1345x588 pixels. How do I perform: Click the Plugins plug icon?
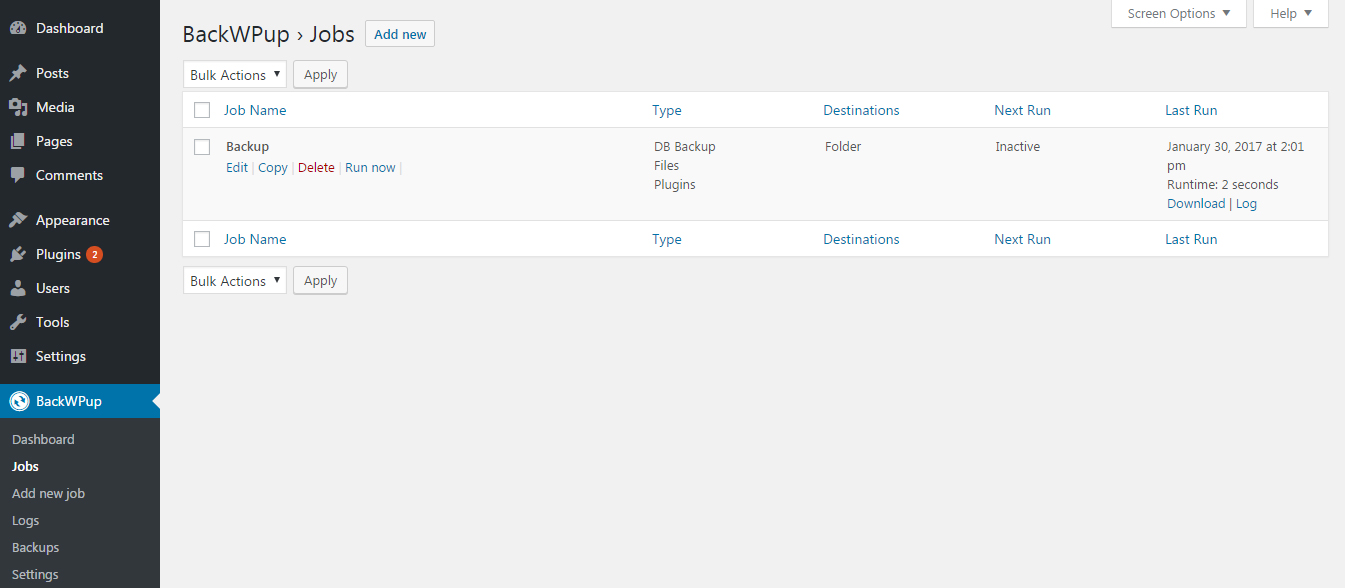click(x=18, y=254)
